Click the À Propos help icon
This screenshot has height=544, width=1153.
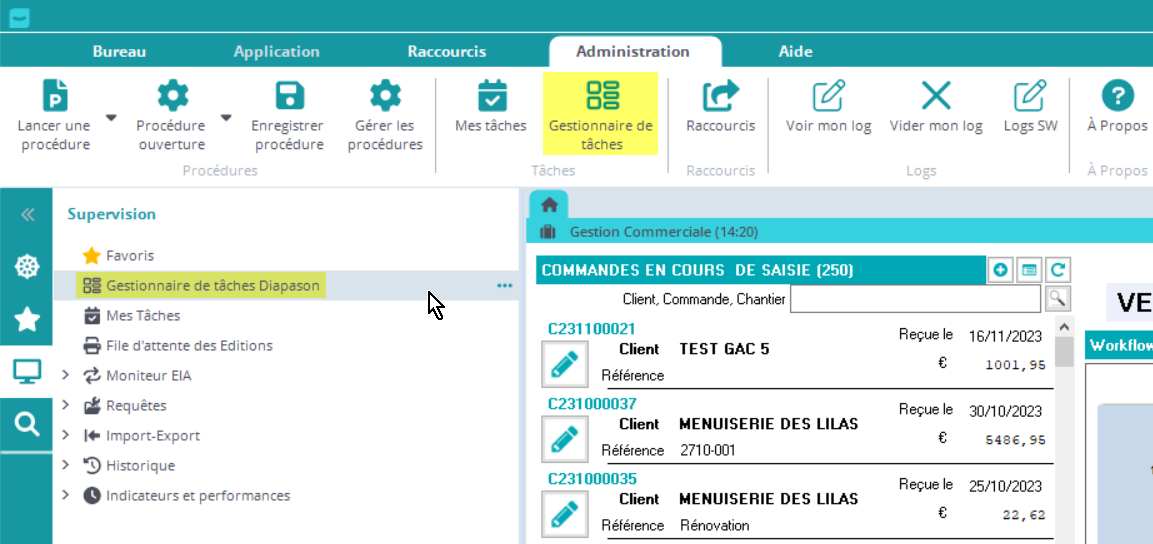1117,96
